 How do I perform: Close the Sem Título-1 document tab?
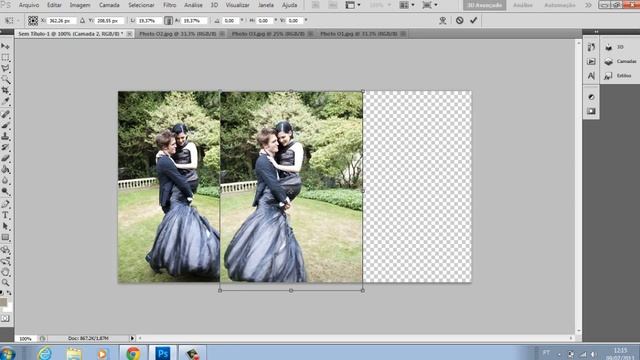[129, 34]
